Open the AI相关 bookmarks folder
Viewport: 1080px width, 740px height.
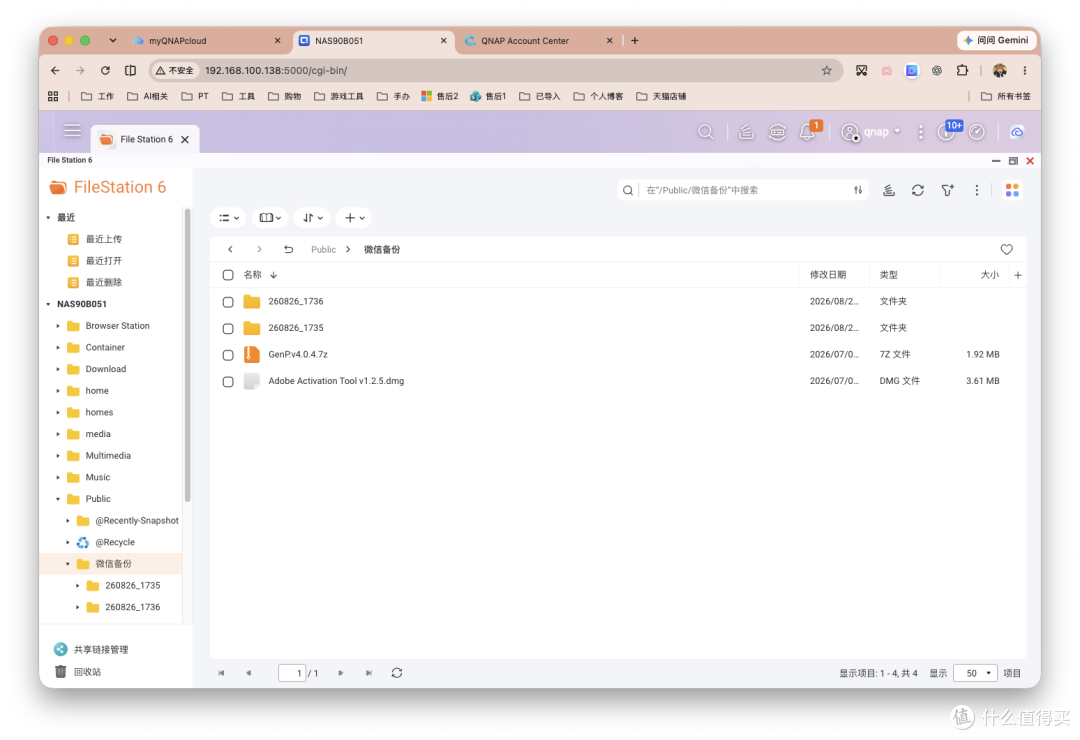pos(147,96)
